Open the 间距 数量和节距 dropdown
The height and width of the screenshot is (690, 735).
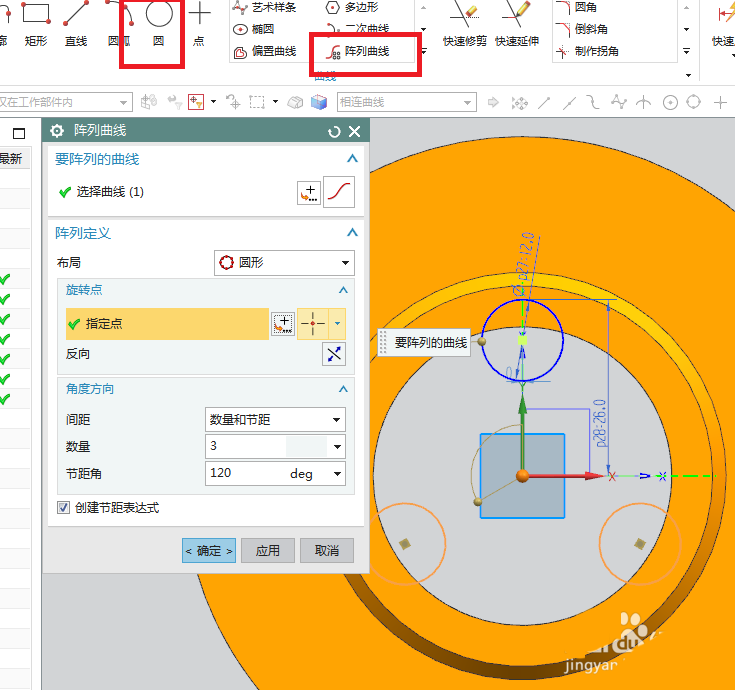coord(275,420)
